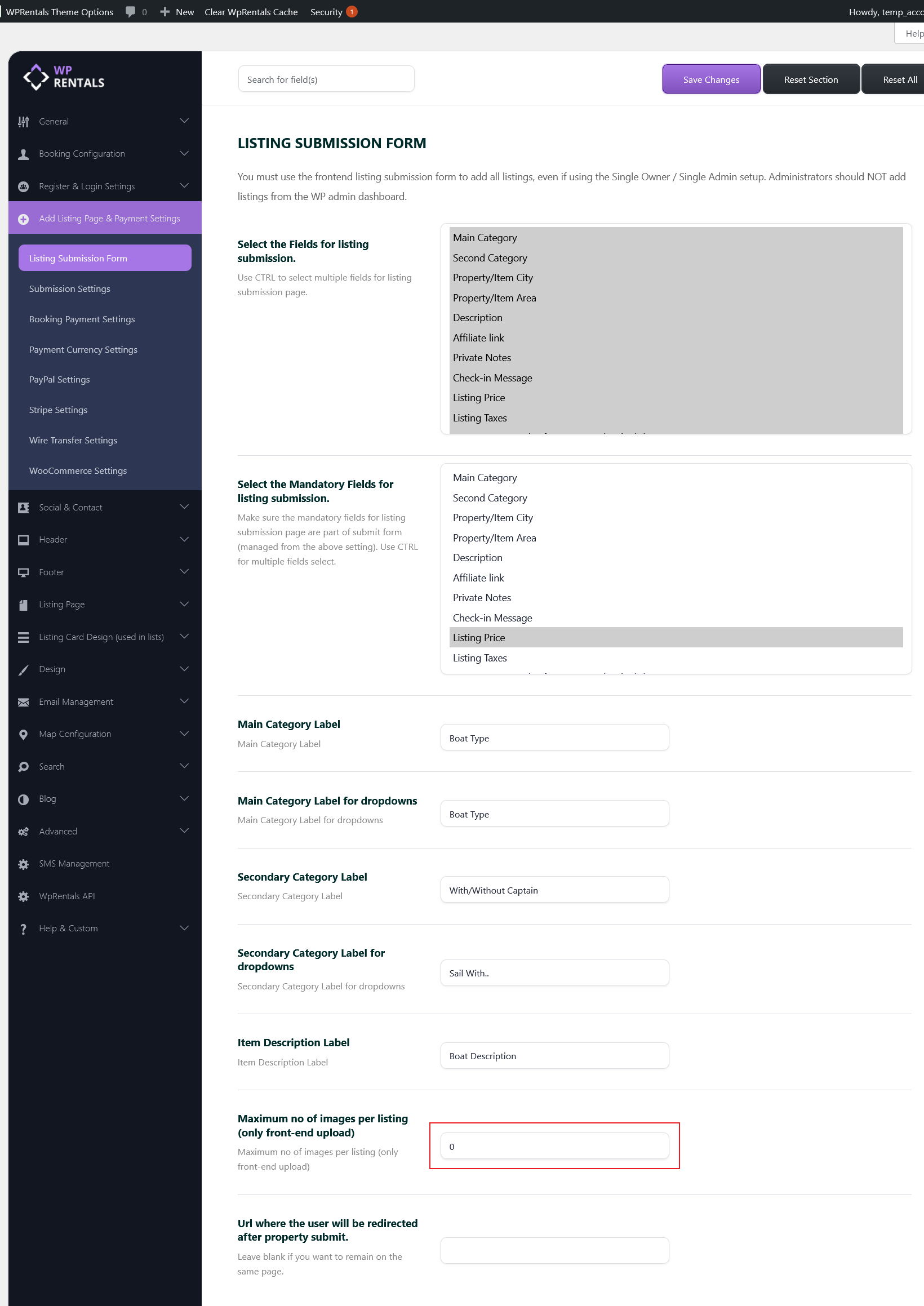Select Description in Mandatory Fields list
This screenshot has width=924, height=1306.
pyautogui.click(x=477, y=558)
